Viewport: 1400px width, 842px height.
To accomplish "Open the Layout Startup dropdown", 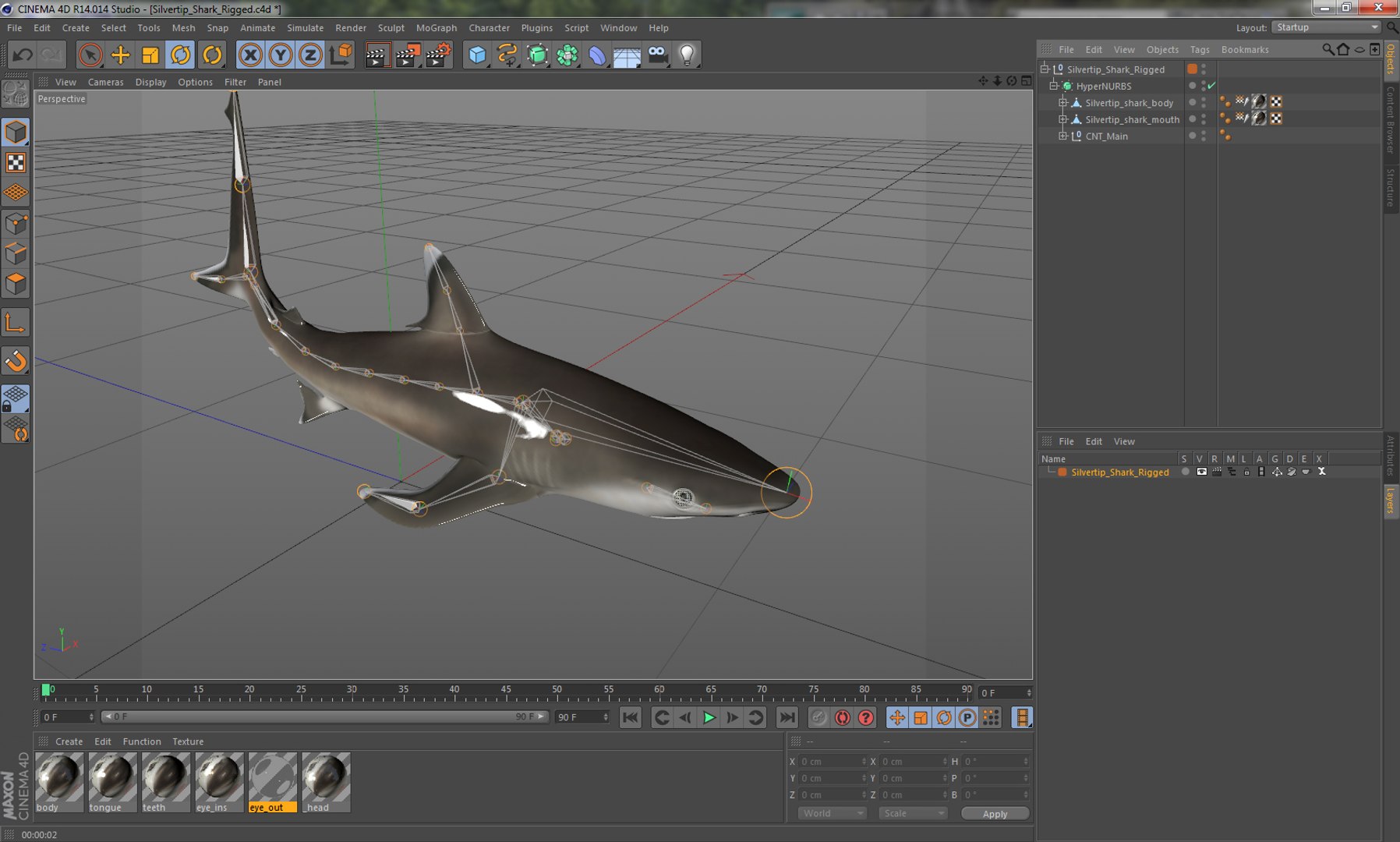I will coord(1327,27).
